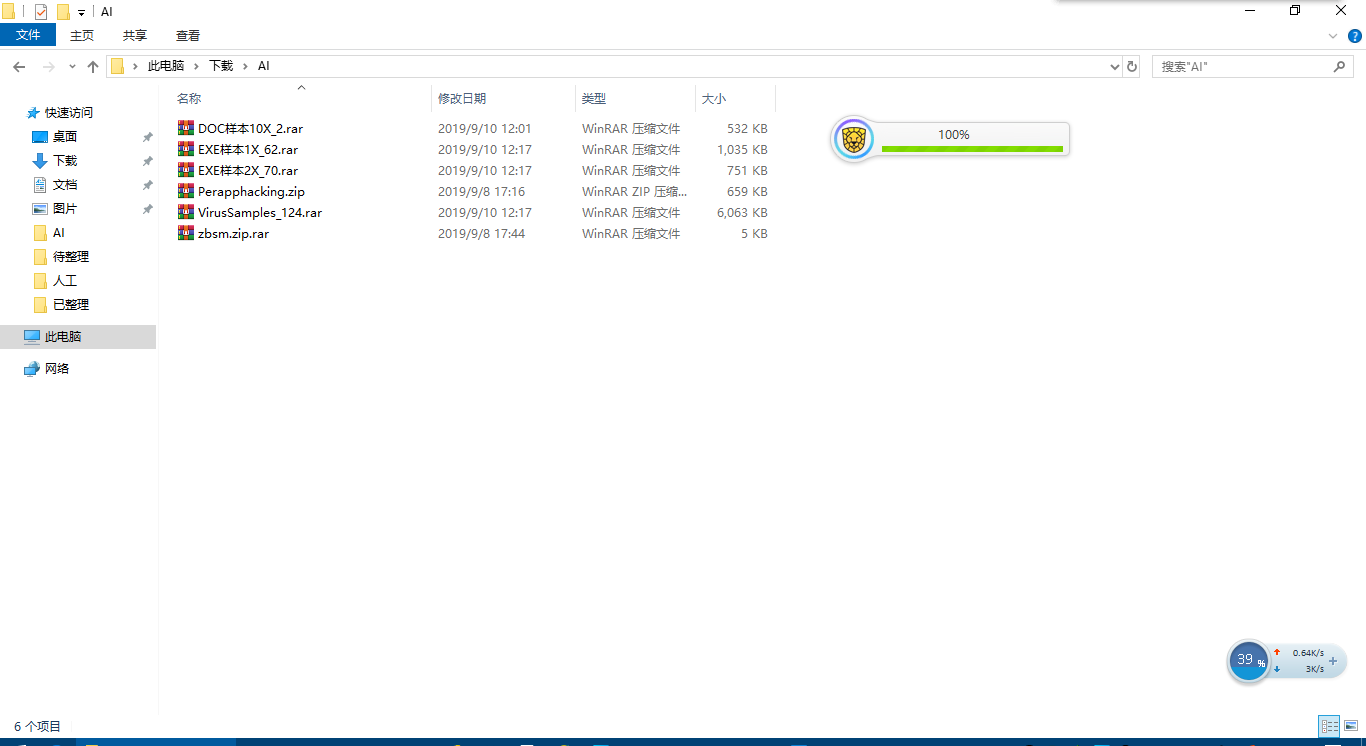Viewport: 1366px width, 746px height.
Task: Switch to large icons view in status bar
Action: (x=1350, y=727)
